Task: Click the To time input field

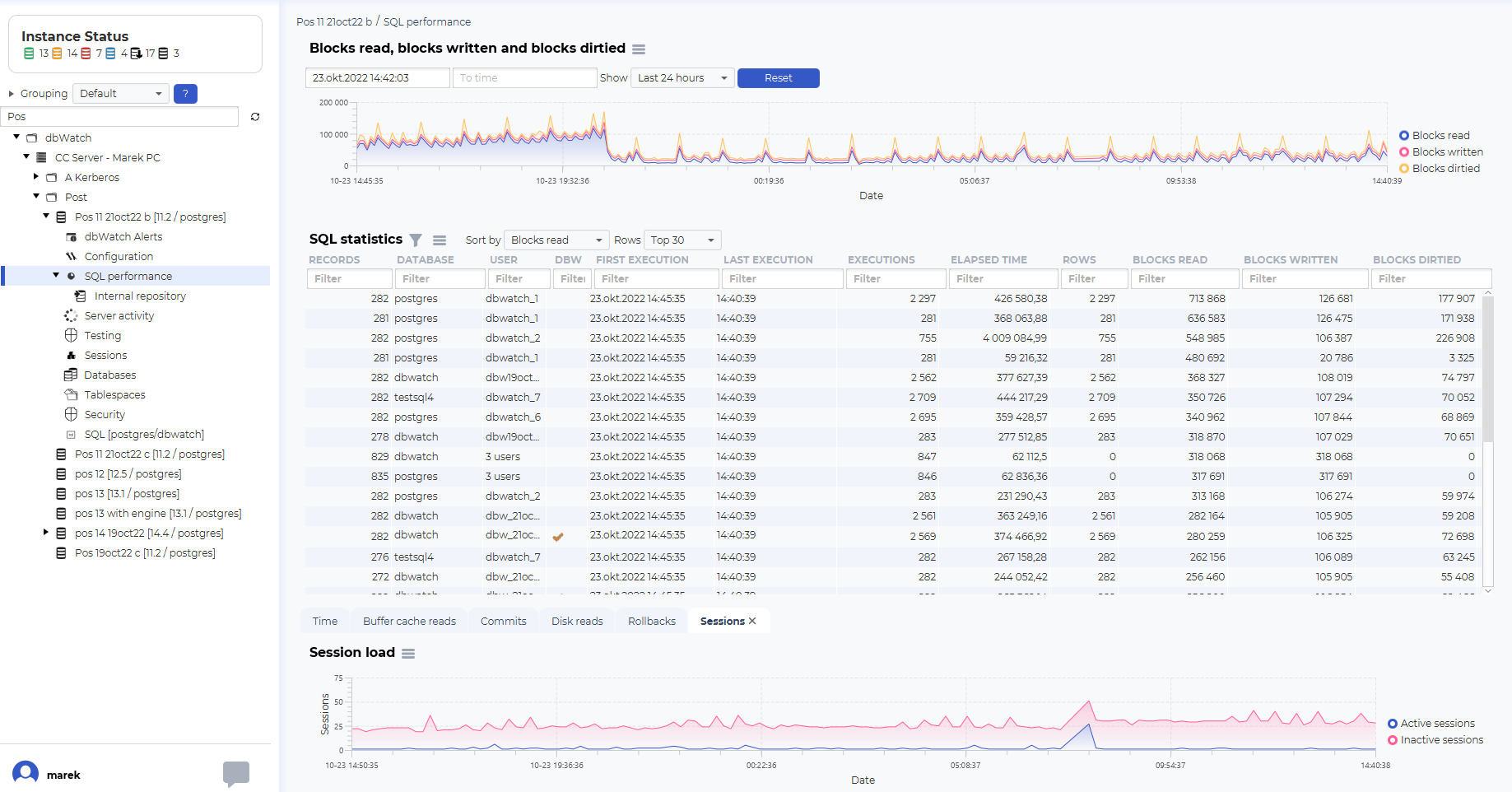Action: 525,78
